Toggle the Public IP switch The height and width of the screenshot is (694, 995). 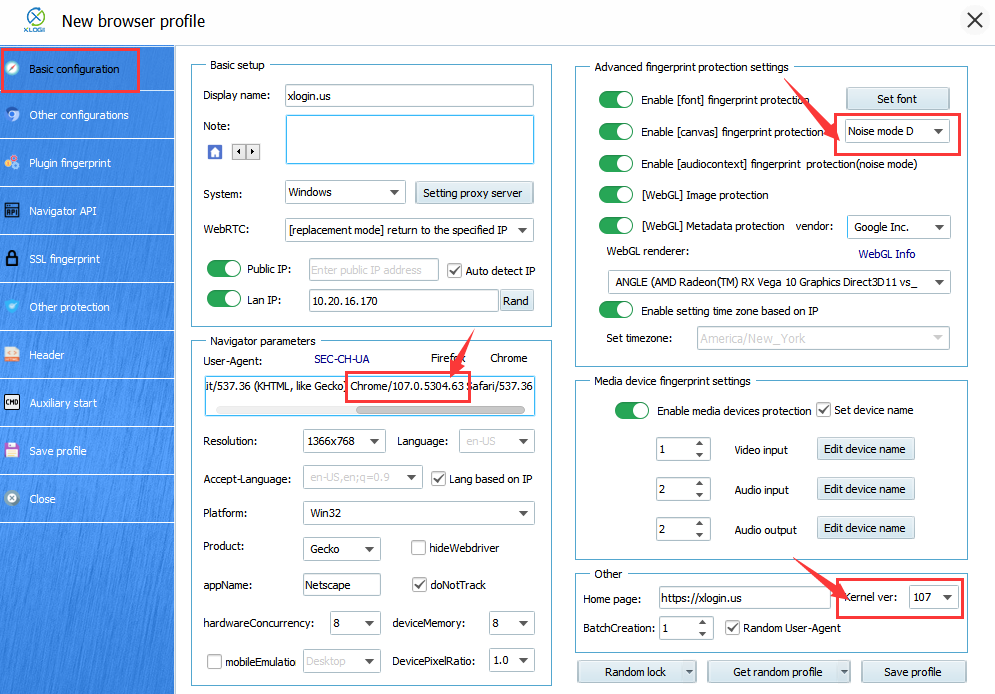[x=223, y=268]
